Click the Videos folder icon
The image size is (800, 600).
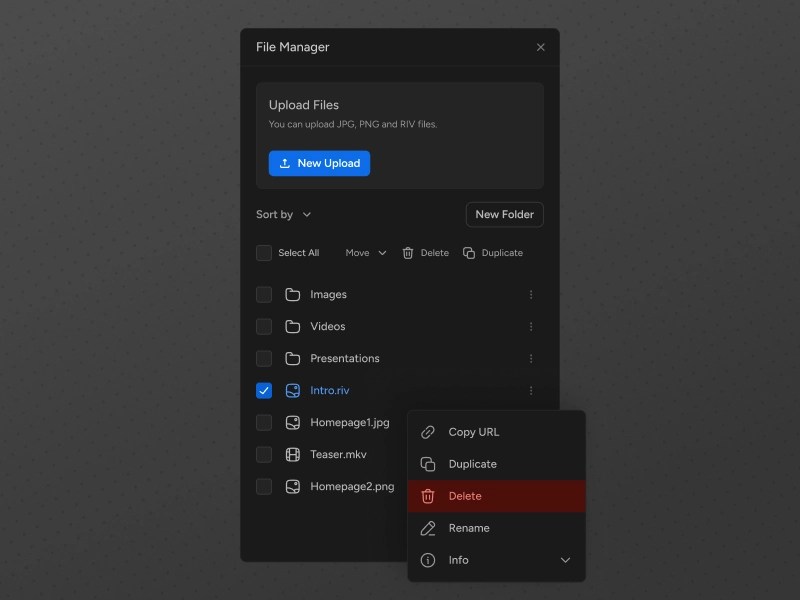292,327
